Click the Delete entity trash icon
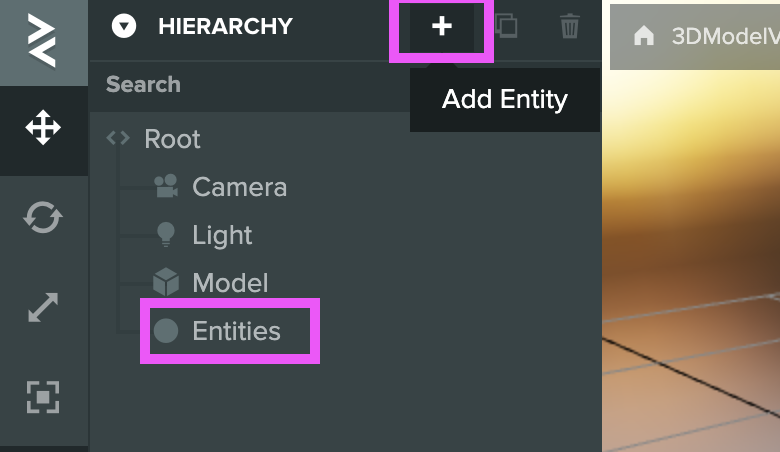 pyautogui.click(x=569, y=27)
